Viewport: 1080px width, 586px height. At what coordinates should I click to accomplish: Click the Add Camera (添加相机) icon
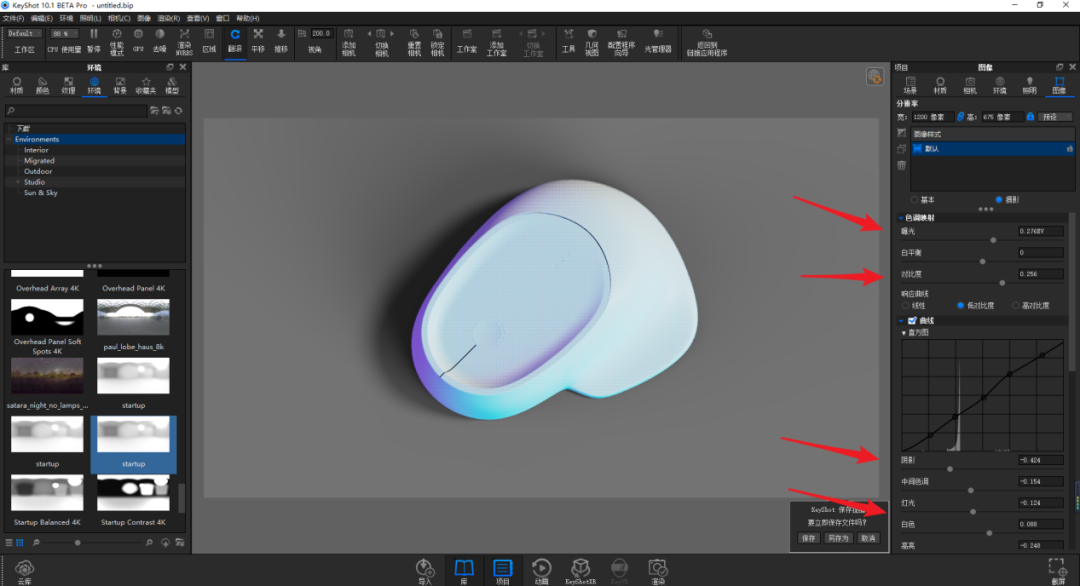tap(349, 42)
